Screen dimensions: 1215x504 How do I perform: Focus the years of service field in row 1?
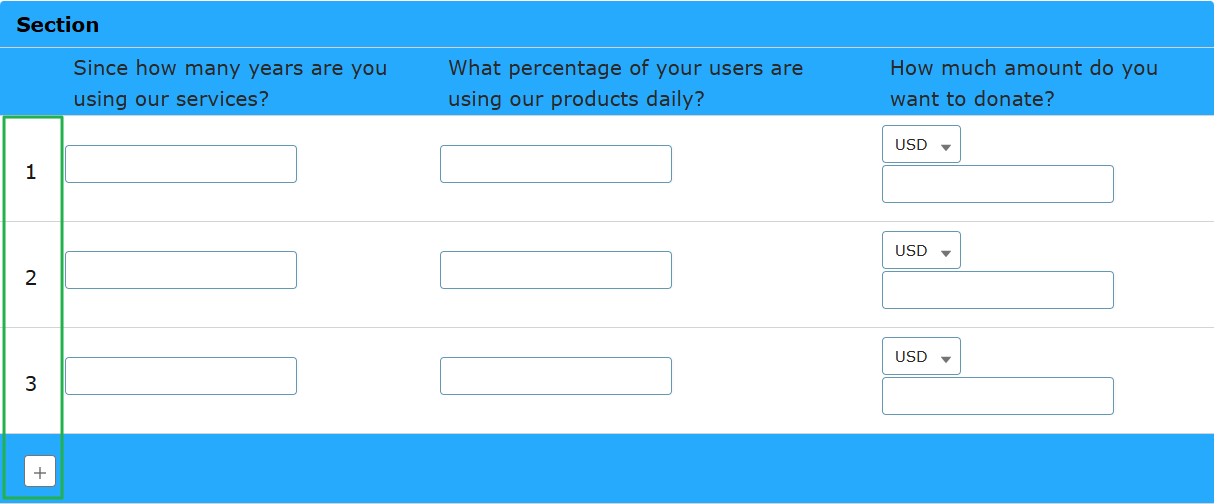181,164
